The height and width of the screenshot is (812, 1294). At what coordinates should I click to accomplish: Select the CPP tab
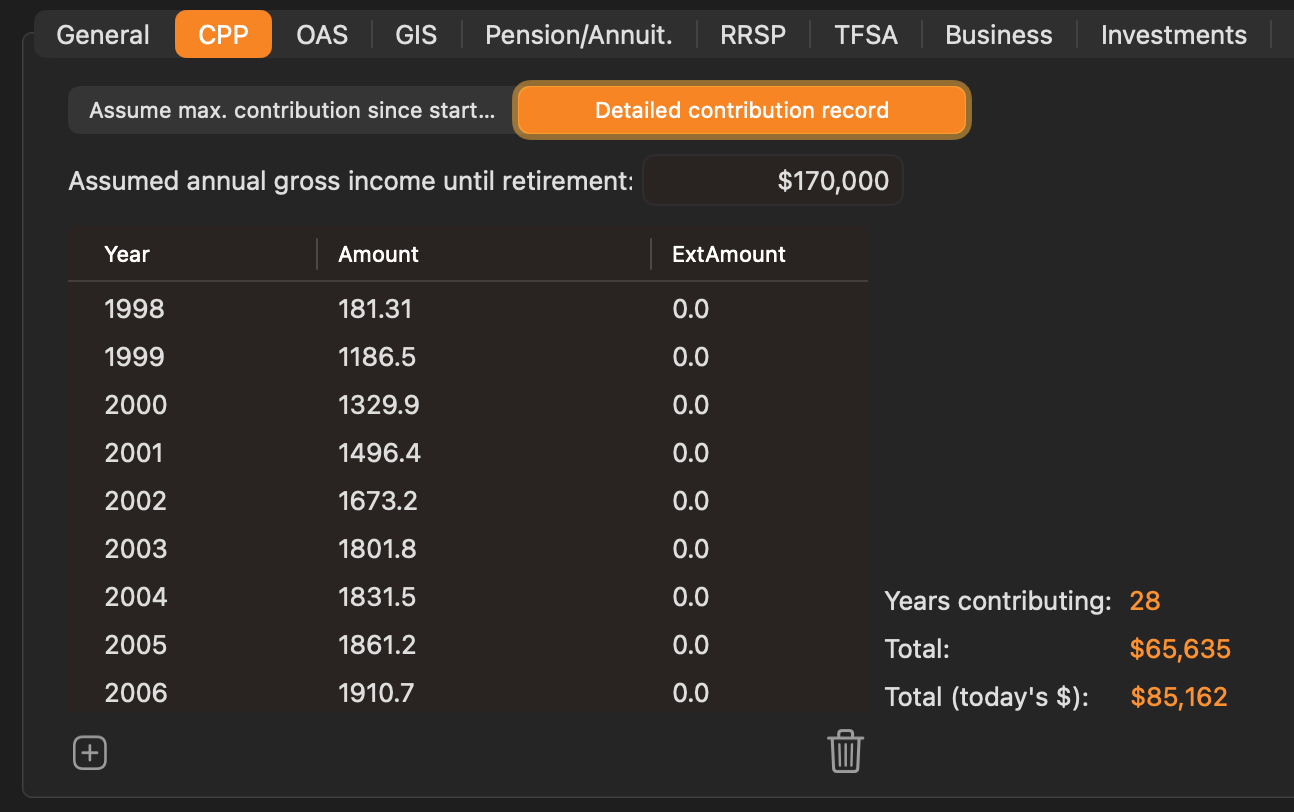[x=223, y=35]
